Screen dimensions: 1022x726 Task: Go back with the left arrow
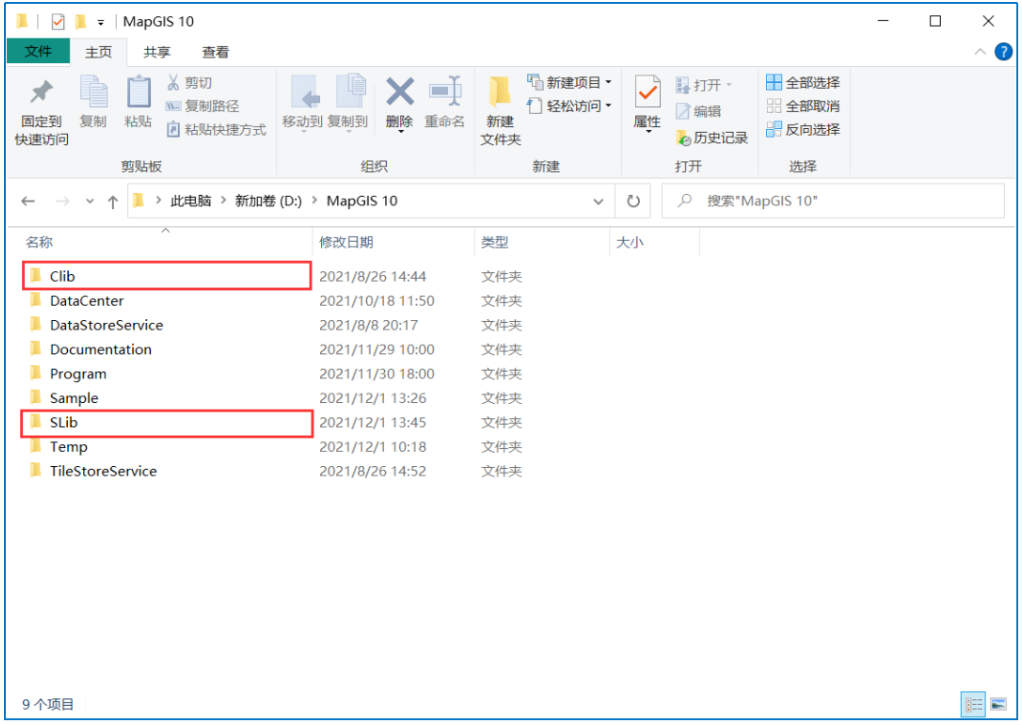[x=28, y=201]
